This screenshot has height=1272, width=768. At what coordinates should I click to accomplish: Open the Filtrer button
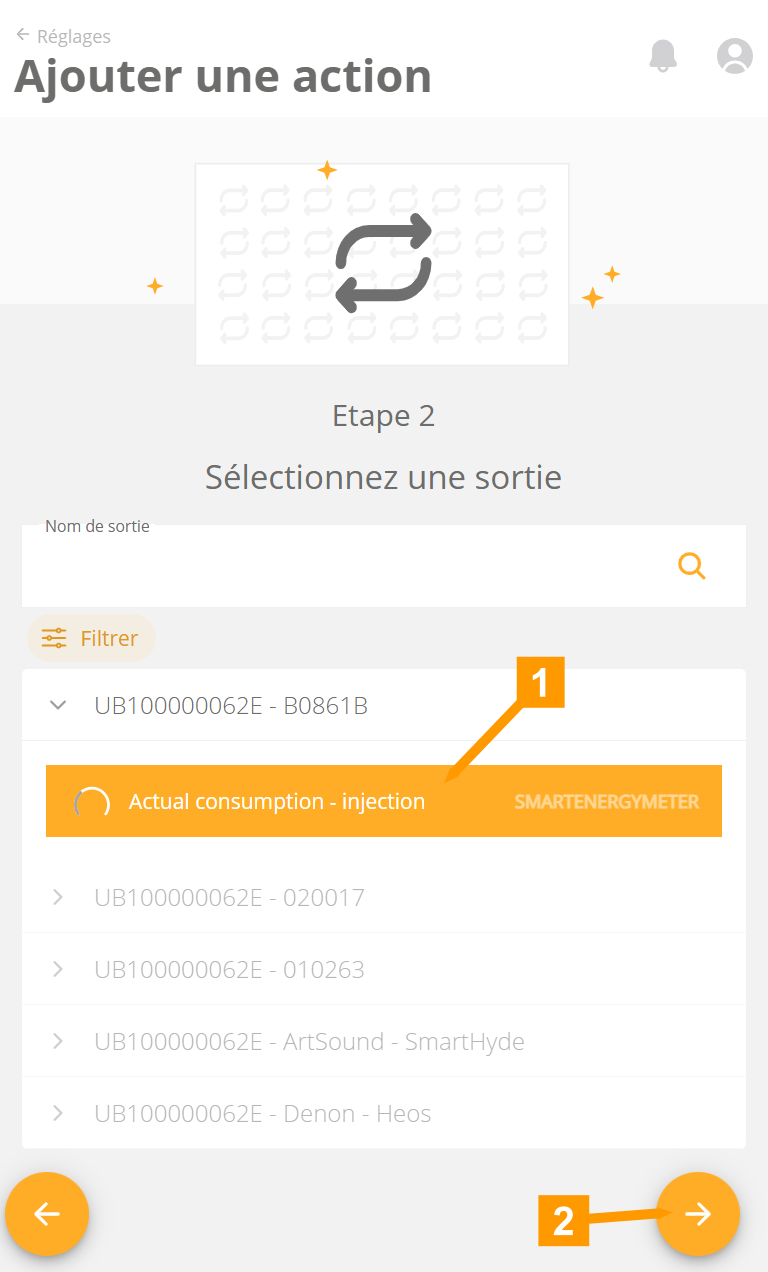[91, 638]
